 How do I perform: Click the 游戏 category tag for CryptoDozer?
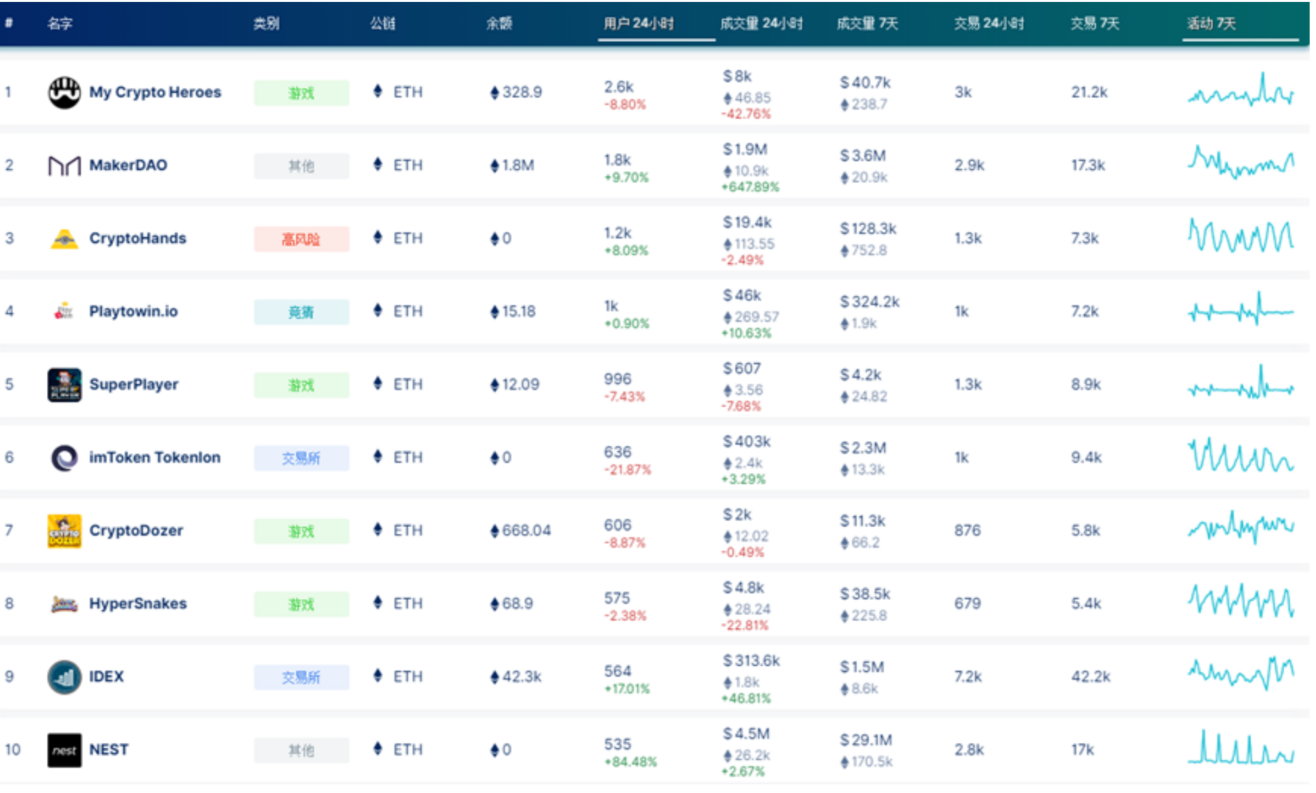pyautogui.click(x=301, y=531)
